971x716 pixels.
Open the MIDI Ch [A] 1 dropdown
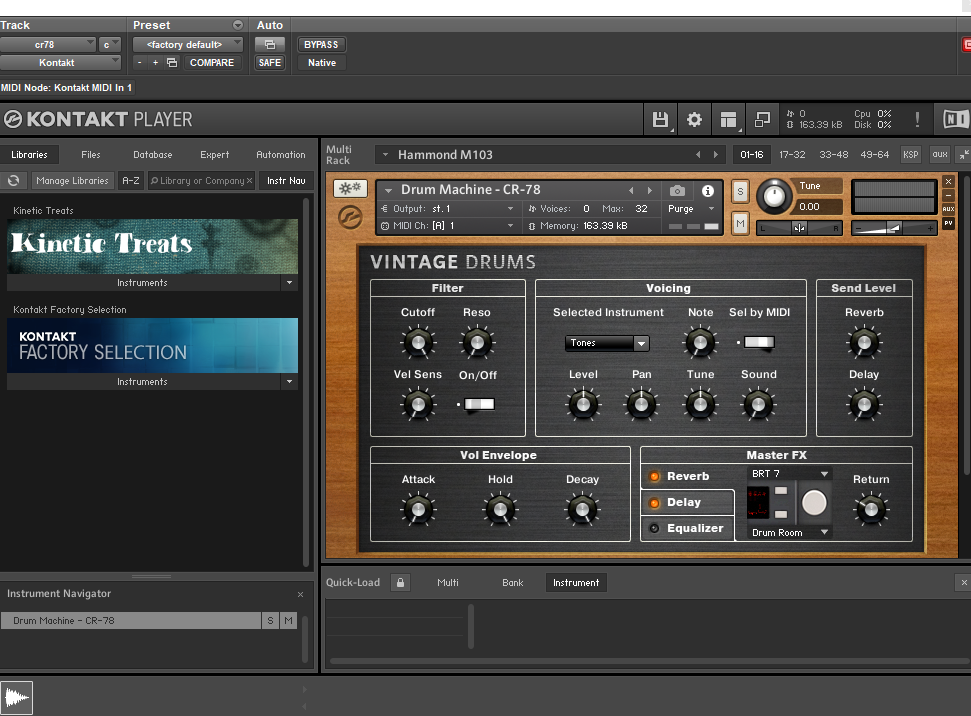[447, 225]
